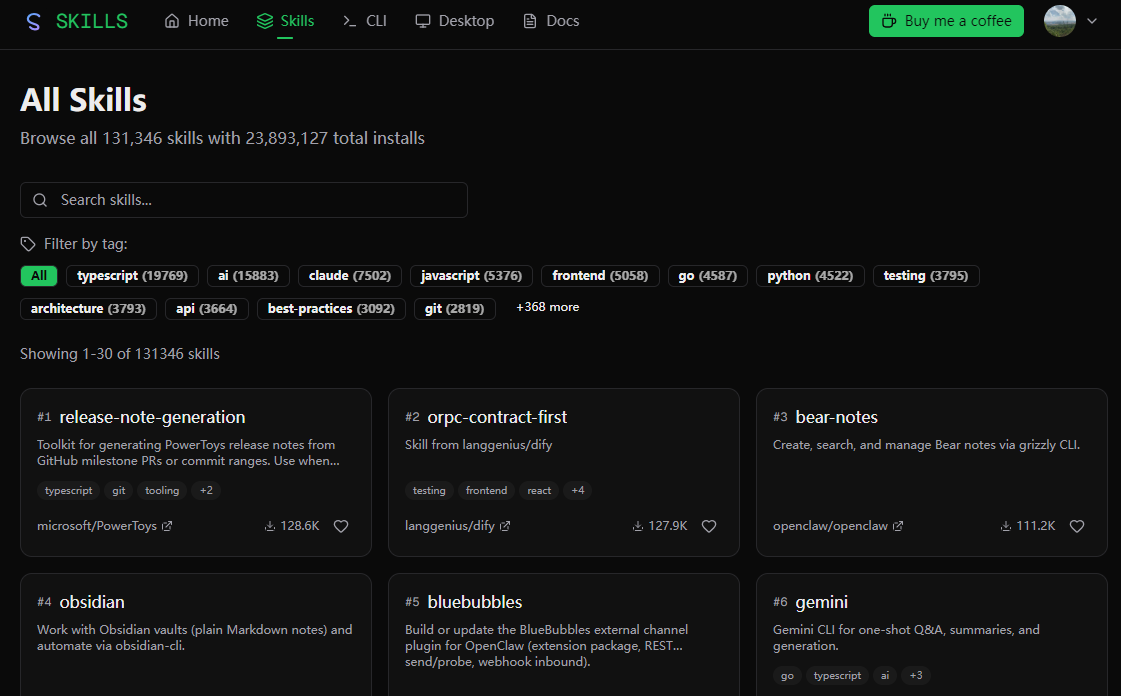Viewport: 1121px width, 696px height.
Task: Click the external link icon beside langgenius/dify
Action: click(x=505, y=526)
